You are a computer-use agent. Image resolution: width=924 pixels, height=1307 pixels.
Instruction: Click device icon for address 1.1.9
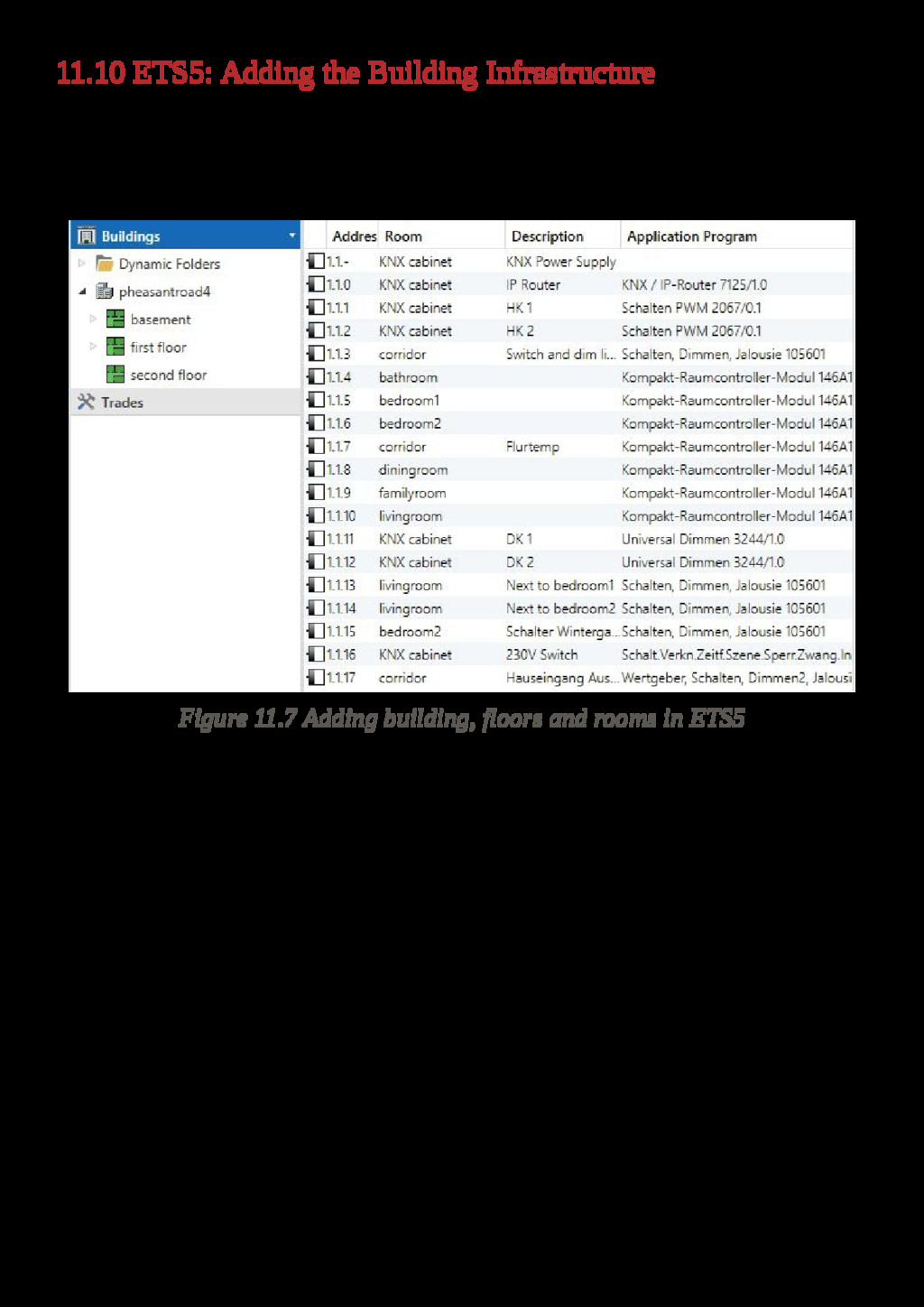[x=315, y=493]
